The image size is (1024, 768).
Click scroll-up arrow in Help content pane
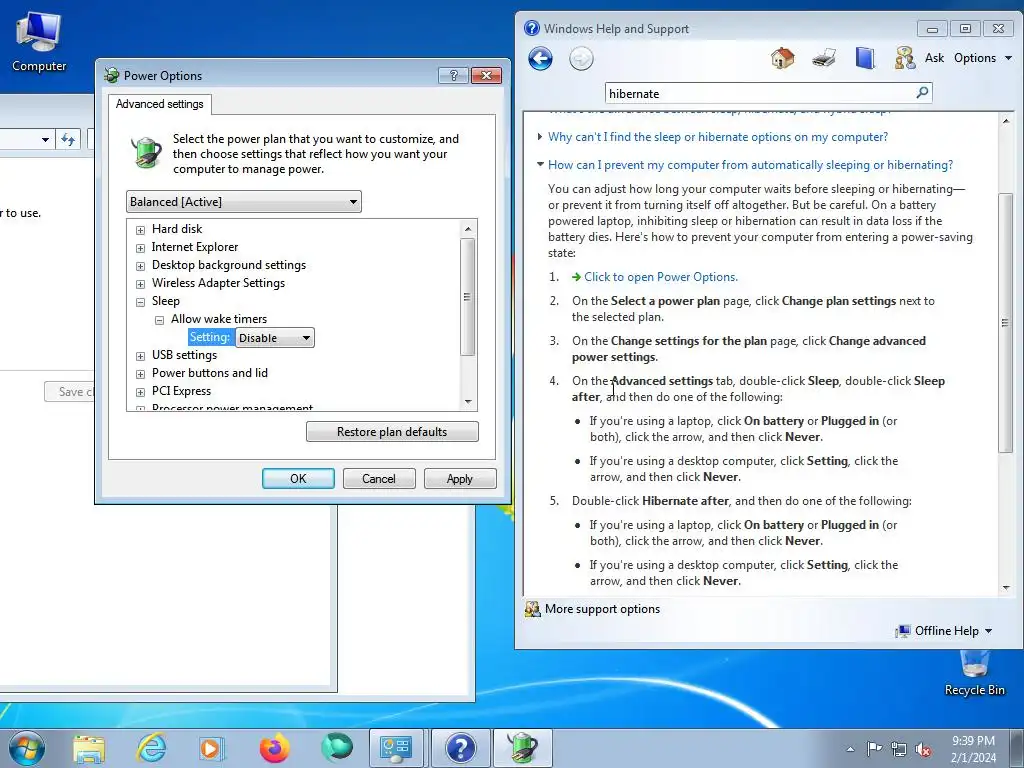1006,121
